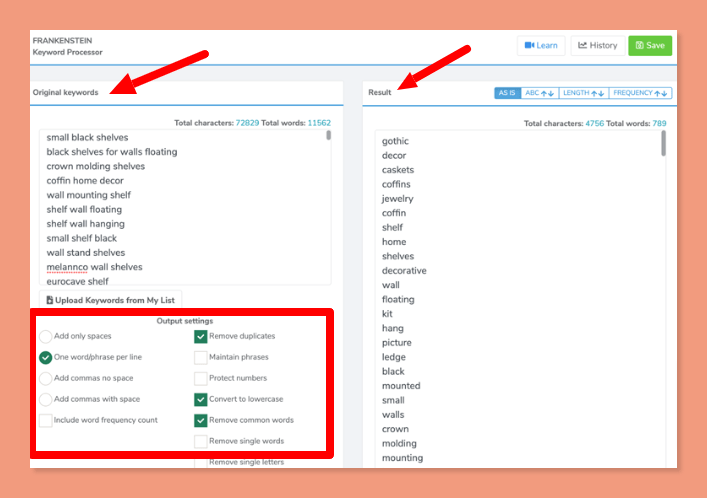Click 'small black shelves' keyword line
This screenshot has width=707, height=498.
coord(87,138)
